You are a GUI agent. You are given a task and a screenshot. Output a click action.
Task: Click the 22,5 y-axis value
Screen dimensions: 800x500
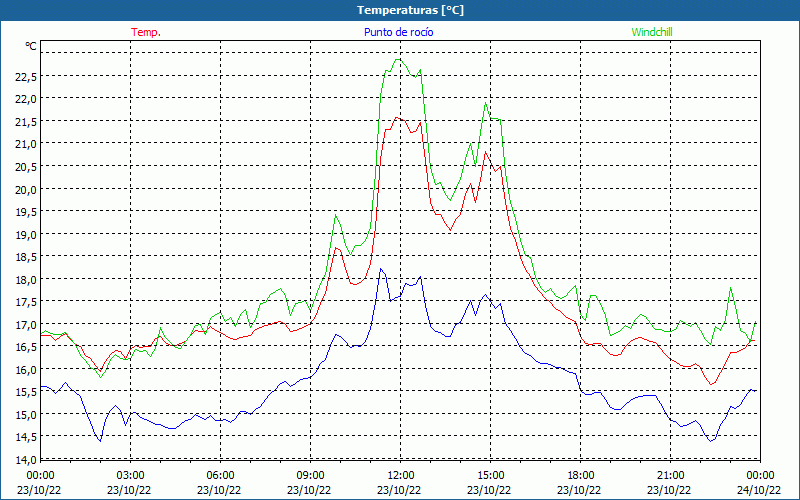pos(26,77)
